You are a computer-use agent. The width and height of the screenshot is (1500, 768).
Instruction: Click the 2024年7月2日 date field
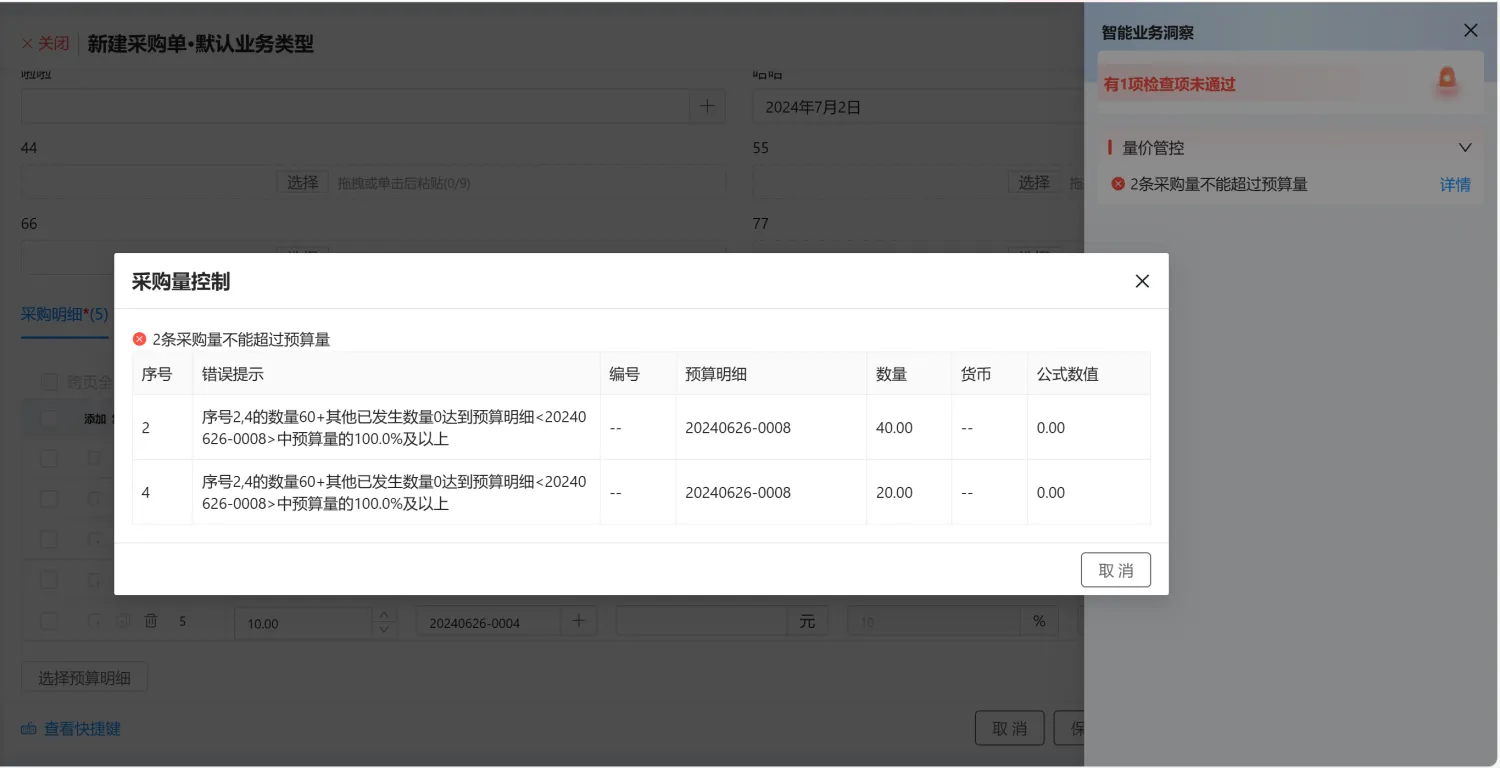click(x=900, y=107)
